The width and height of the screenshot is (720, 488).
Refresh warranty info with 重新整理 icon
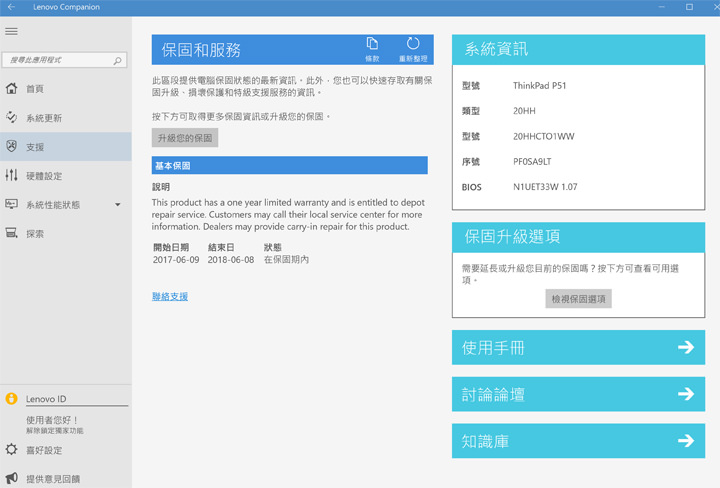click(x=413, y=44)
